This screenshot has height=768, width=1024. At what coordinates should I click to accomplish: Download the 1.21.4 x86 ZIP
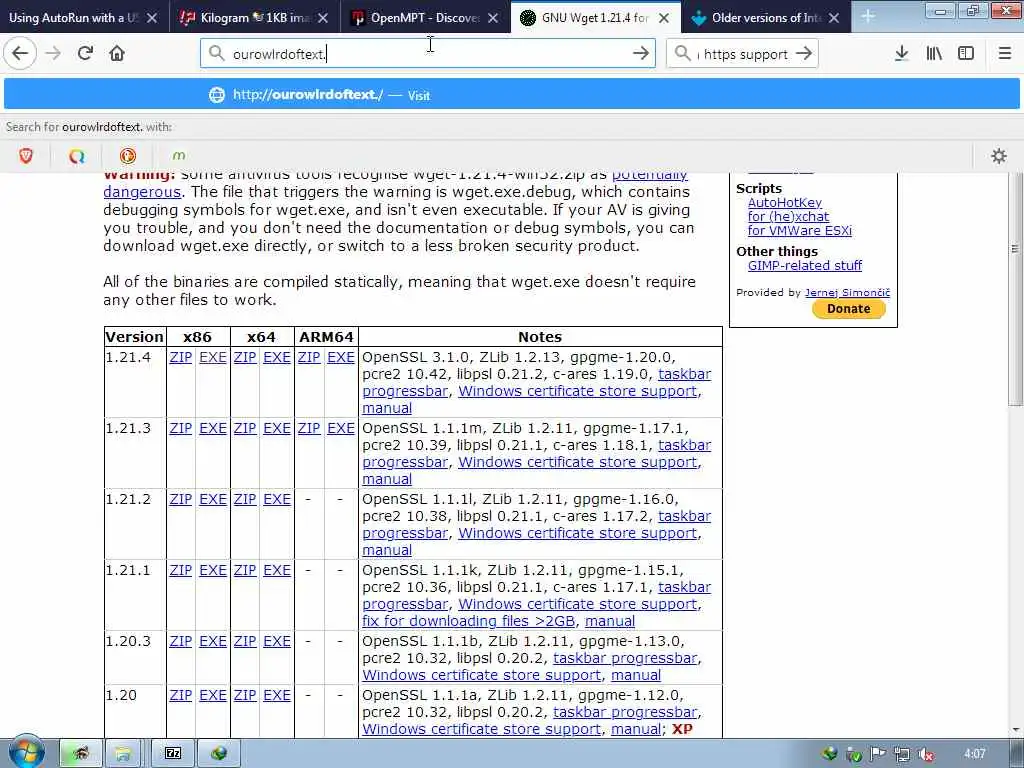coord(180,357)
